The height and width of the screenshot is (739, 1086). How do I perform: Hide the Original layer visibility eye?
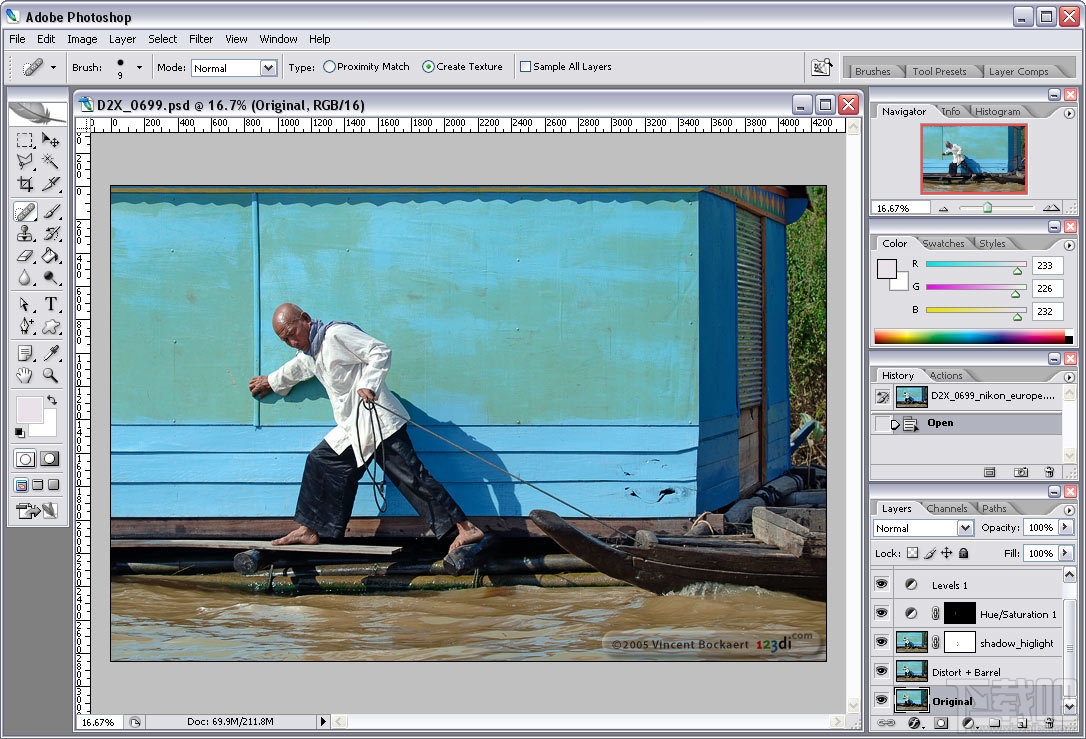(882, 701)
